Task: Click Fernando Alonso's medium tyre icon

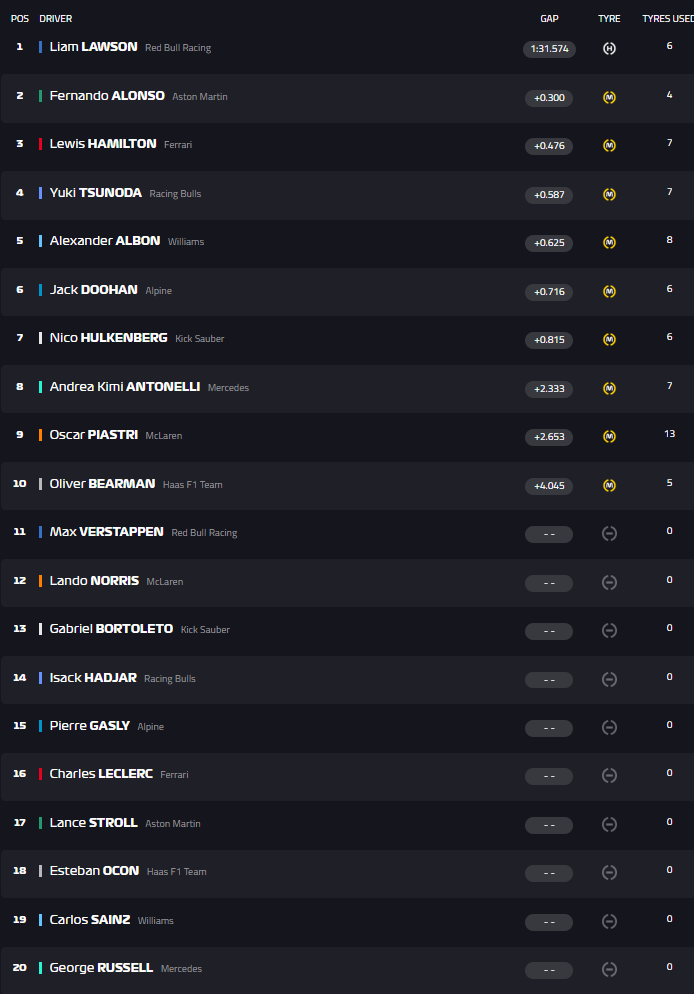Action: point(609,97)
